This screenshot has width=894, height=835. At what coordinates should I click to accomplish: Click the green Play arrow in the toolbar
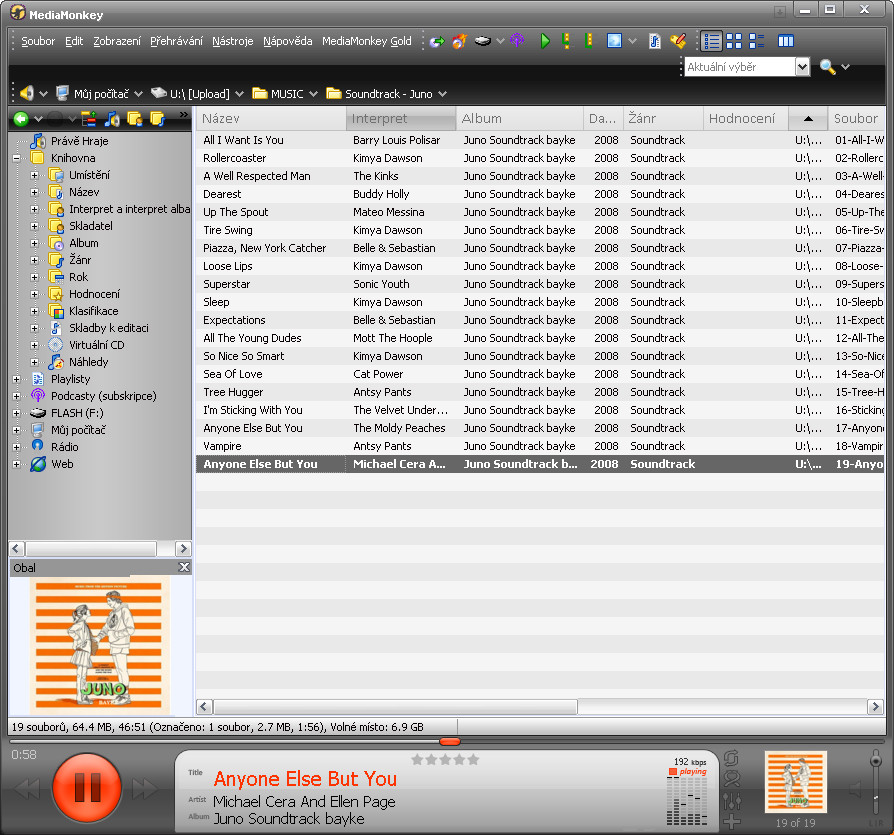tap(545, 41)
